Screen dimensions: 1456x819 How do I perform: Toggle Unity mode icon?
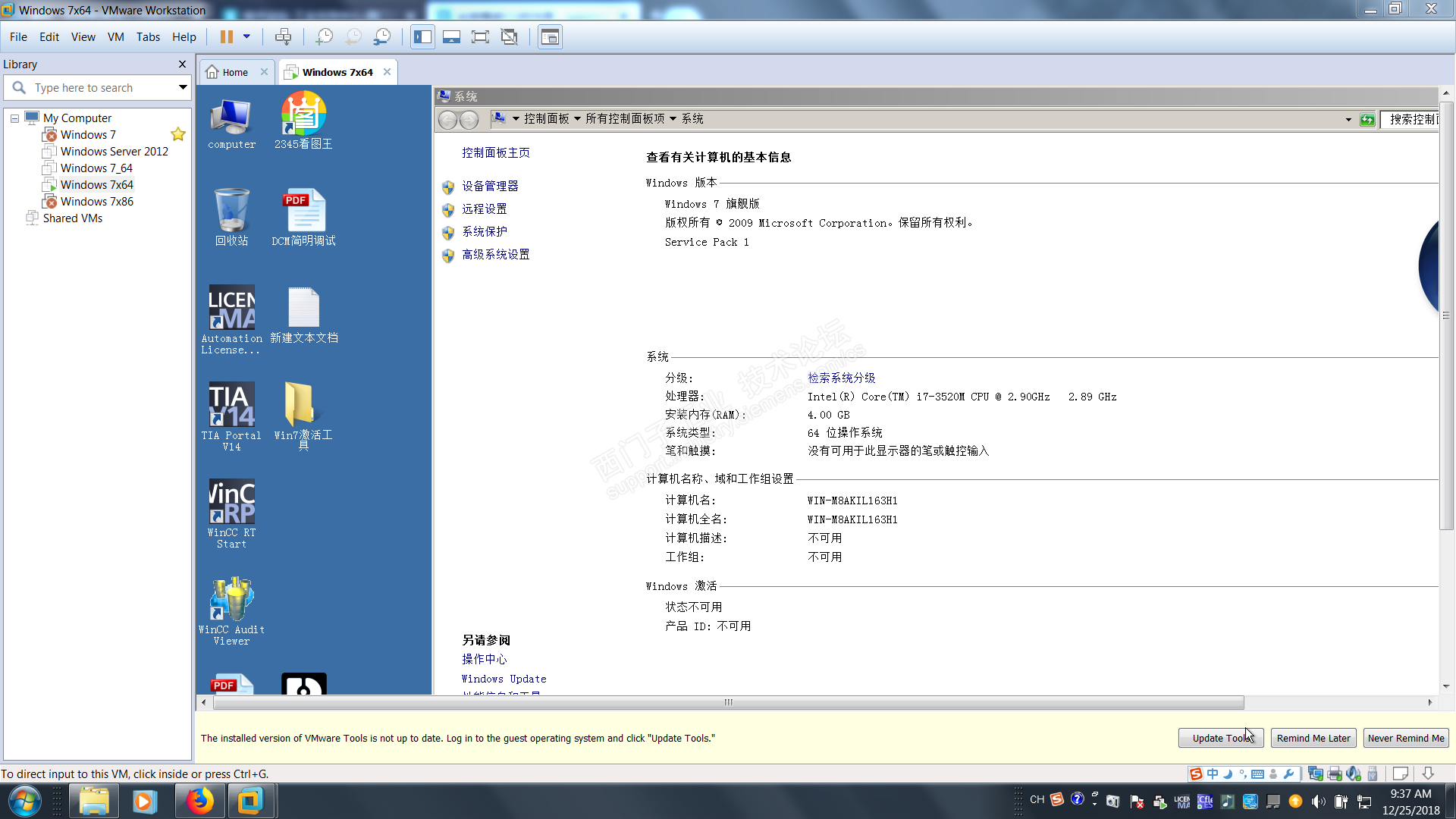coord(510,36)
